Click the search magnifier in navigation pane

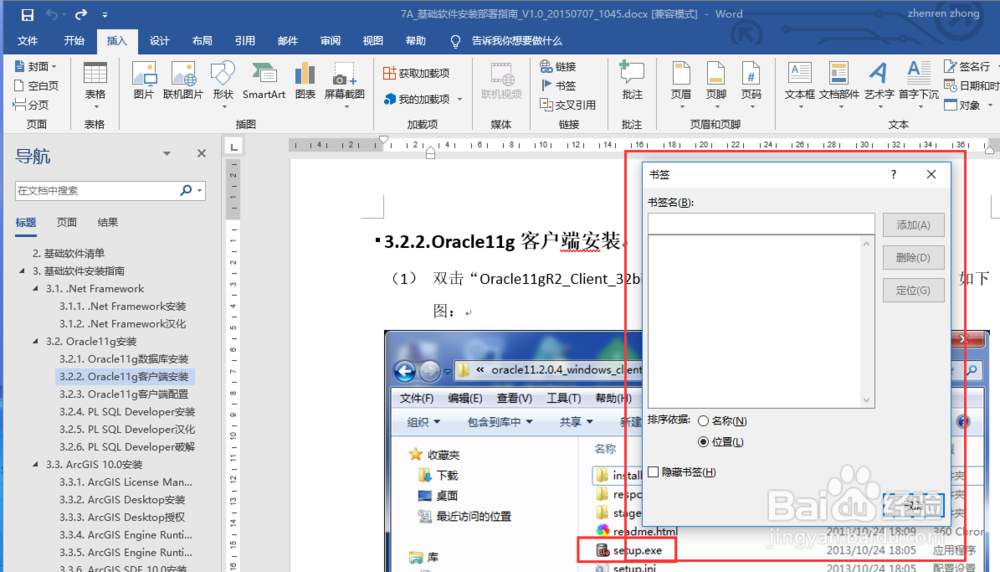point(186,190)
